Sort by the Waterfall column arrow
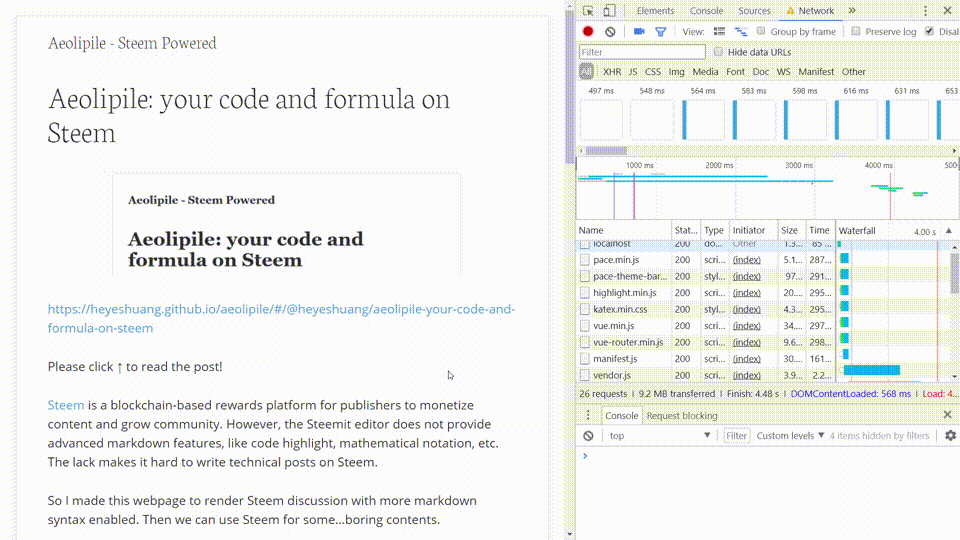 click(x=948, y=231)
